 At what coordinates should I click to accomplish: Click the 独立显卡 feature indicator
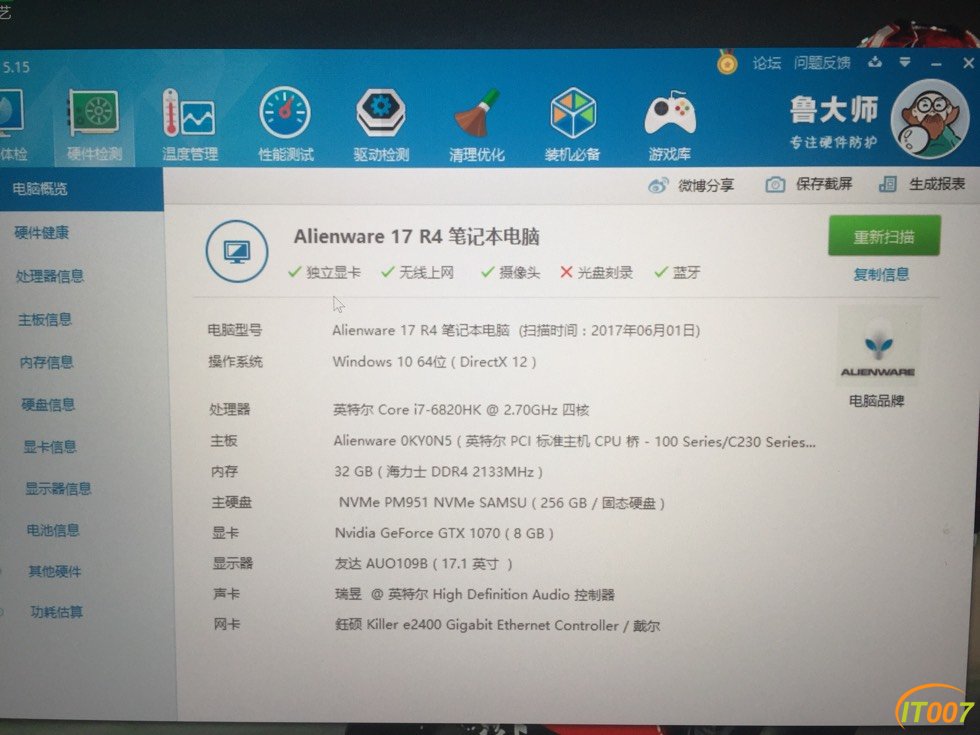pyautogui.click(x=324, y=272)
